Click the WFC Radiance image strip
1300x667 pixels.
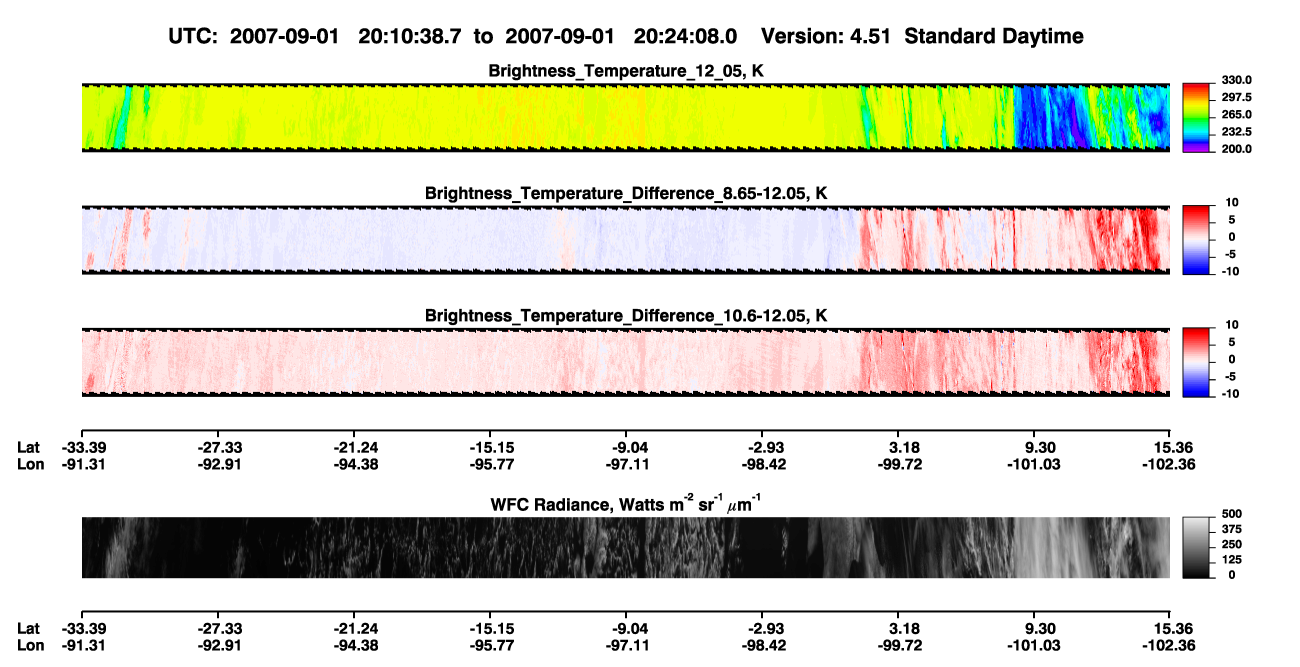pyautogui.click(x=625, y=547)
